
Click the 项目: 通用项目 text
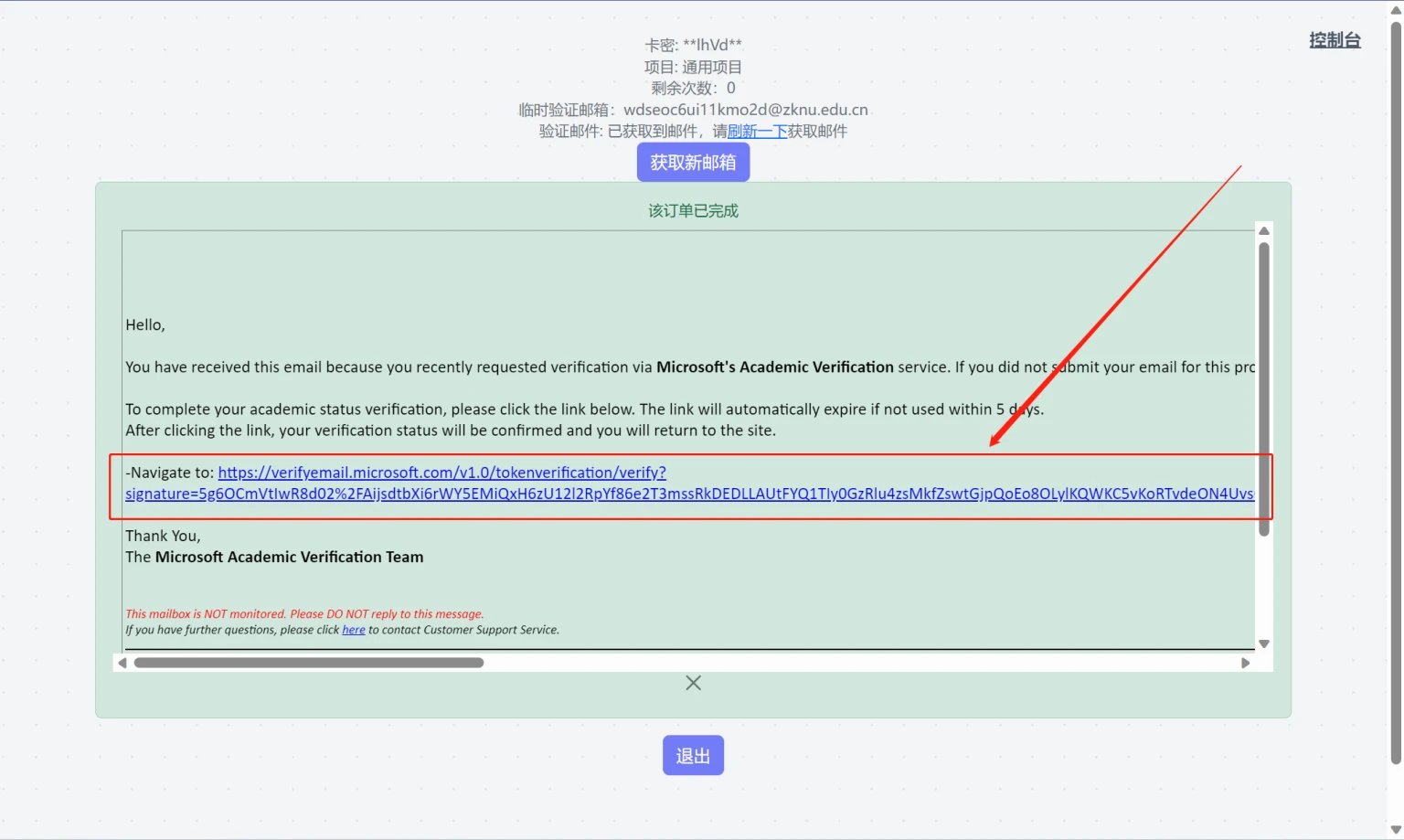click(x=693, y=67)
